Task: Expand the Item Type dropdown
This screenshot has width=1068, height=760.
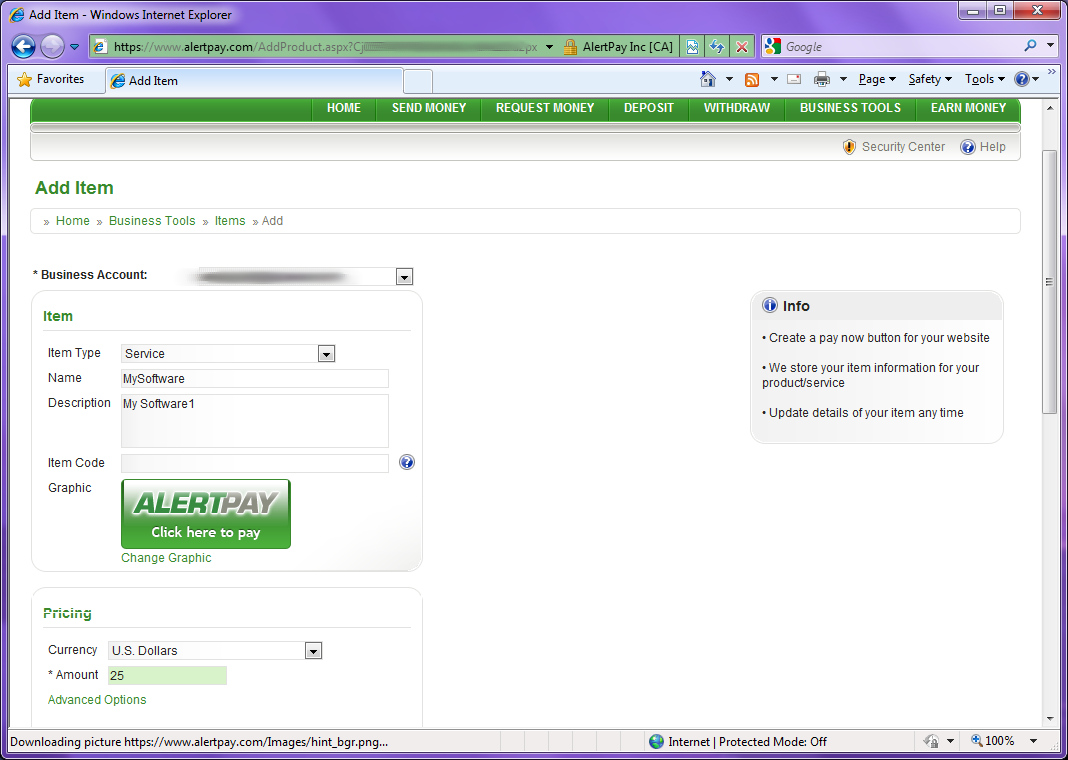Action: pos(326,353)
